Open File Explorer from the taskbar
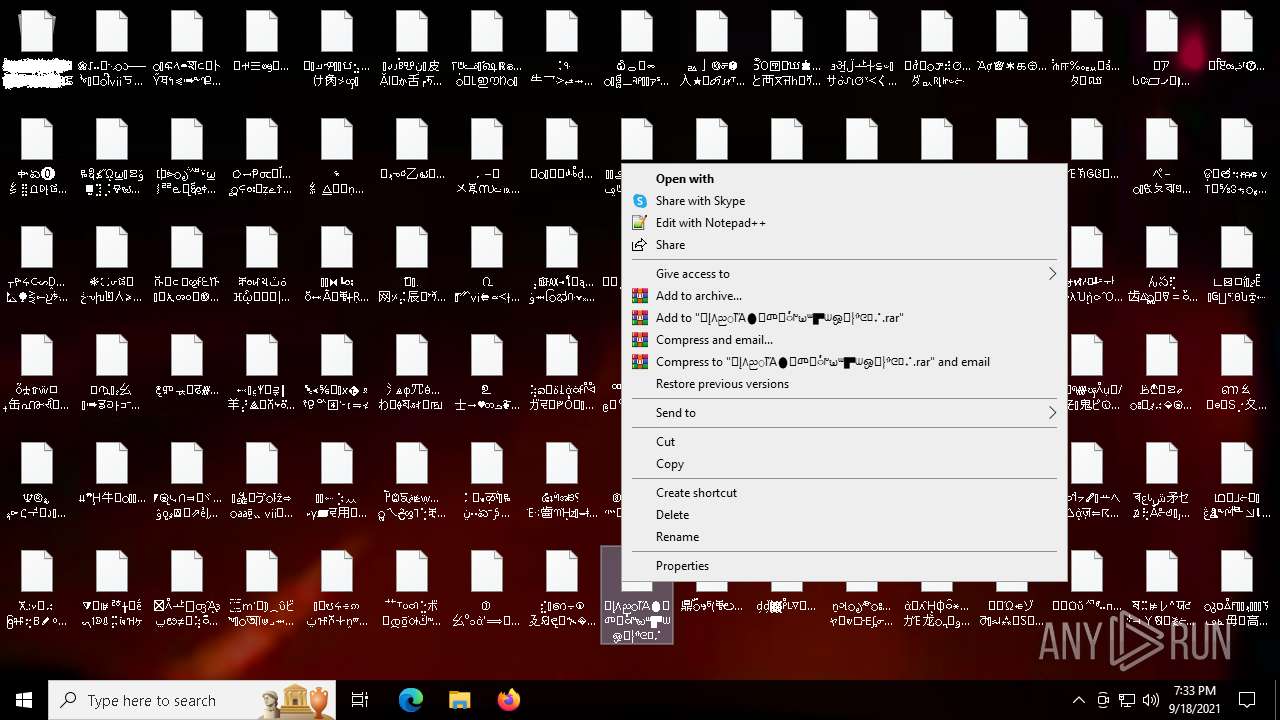The image size is (1280, 720). 459,700
